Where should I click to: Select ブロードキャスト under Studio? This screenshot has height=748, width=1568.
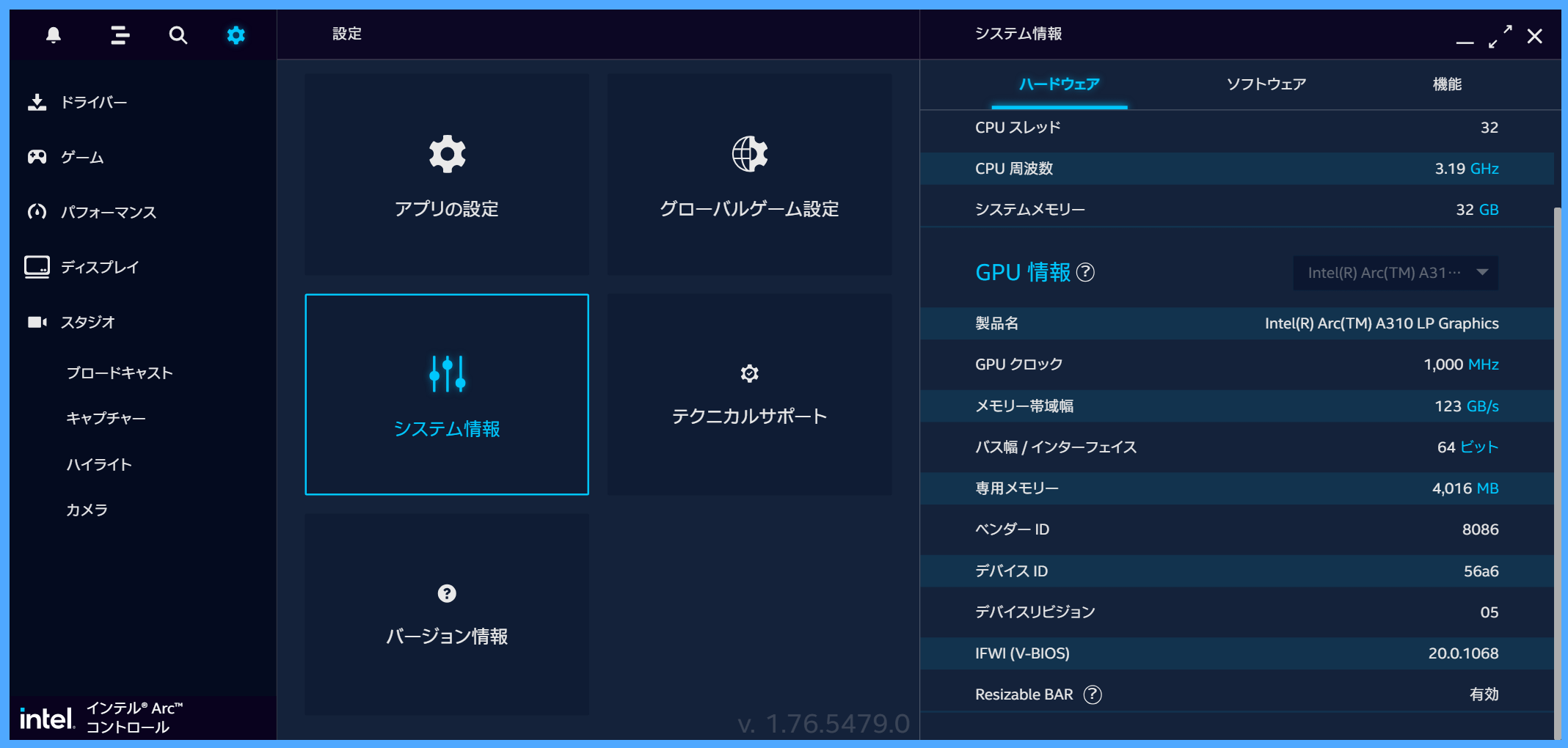[120, 373]
